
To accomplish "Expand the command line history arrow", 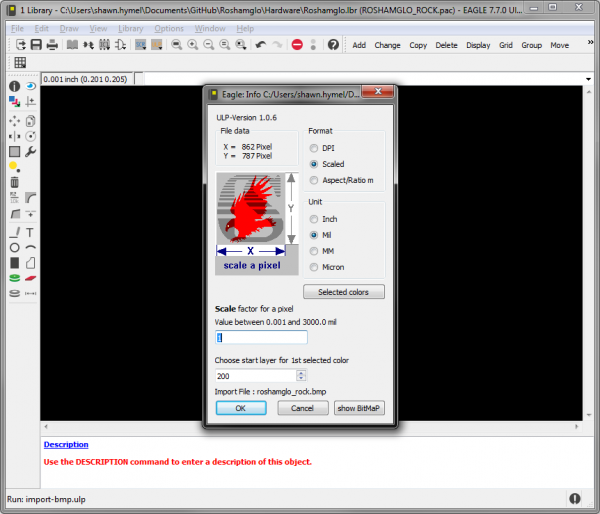I will click(x=588, y=79).
